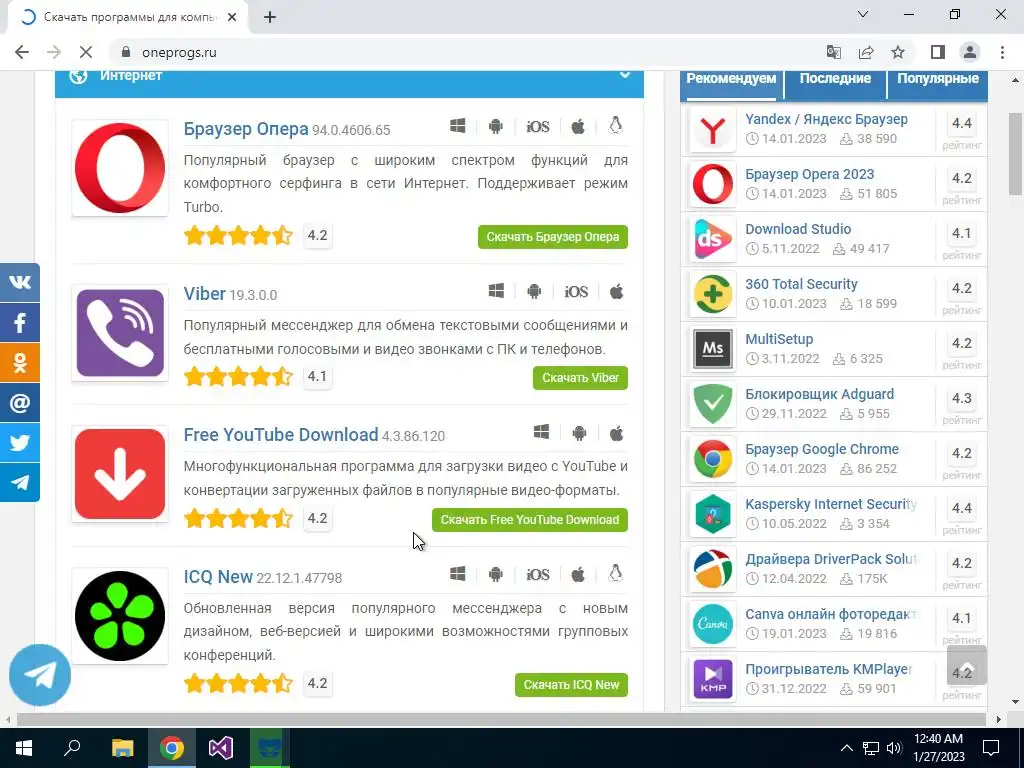The image size is (1024, 768).
Task: Click the Android icon in the Браузер Опера row
Action: tap(496, 126)
